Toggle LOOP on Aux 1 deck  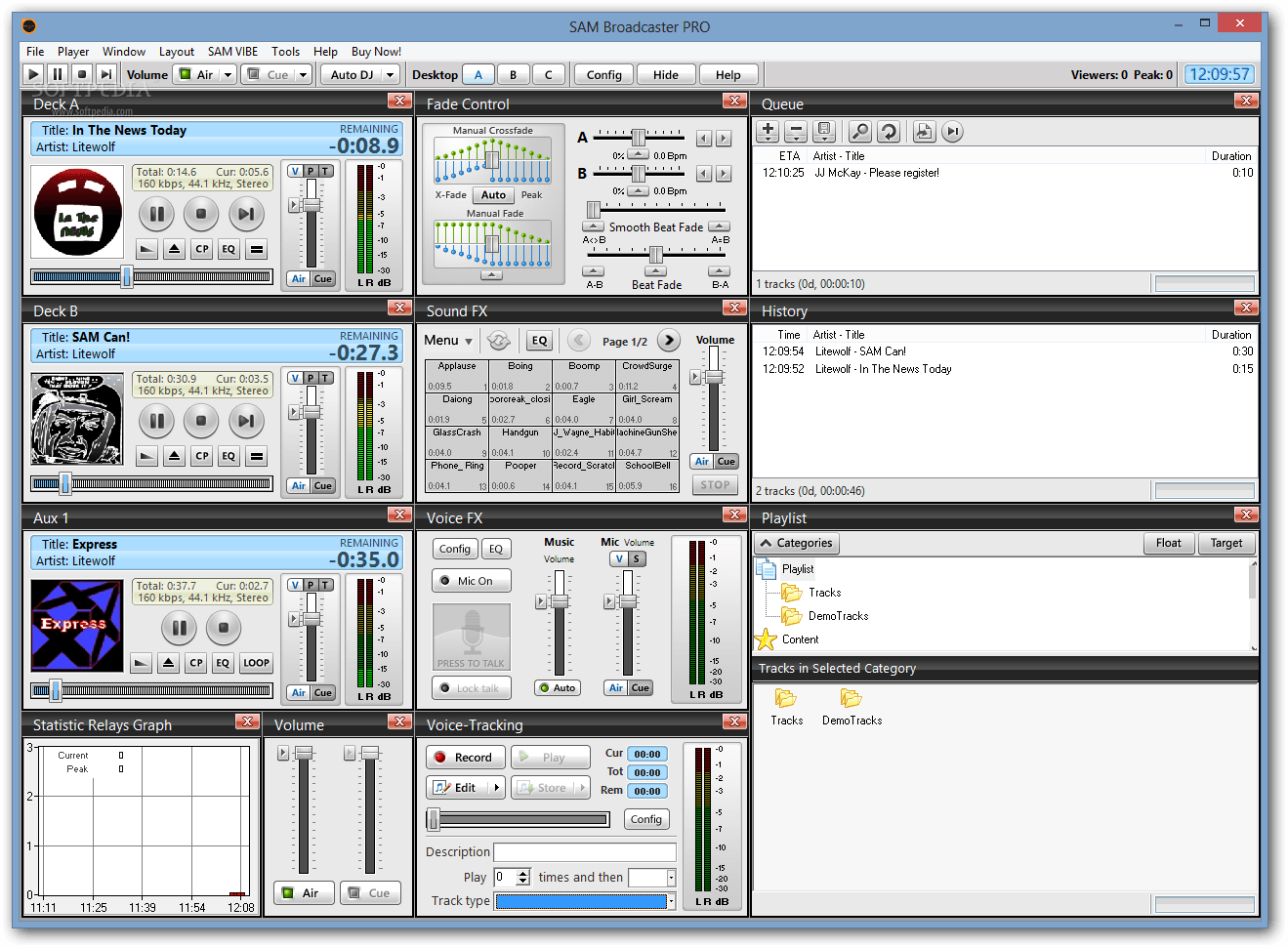coord(256,663)
